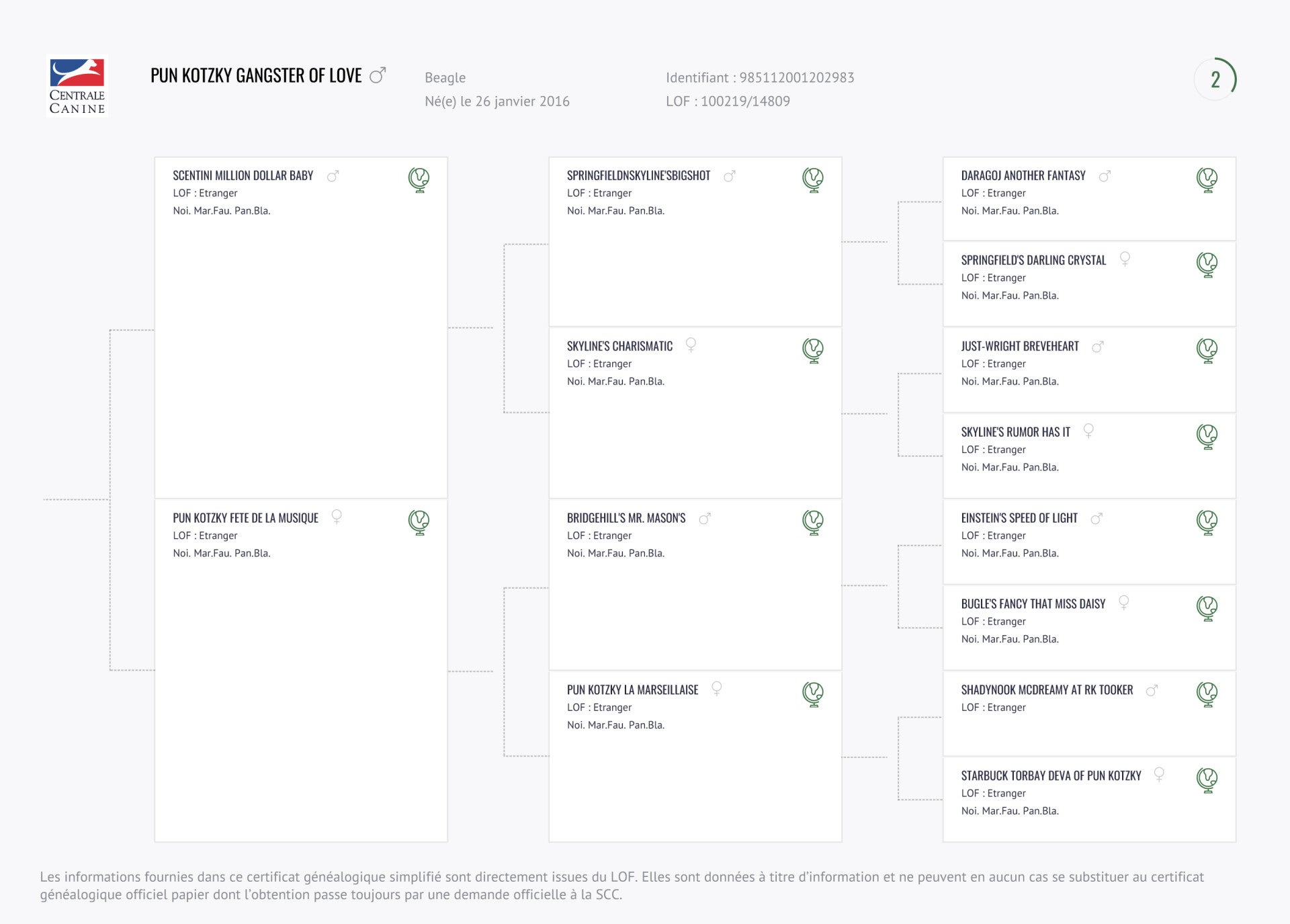Image resolution: width=1290 pixels, height=924 pixels.
Task: Open Scentini Million Dollar Baby pedigree
Action: (x=243, y=175)
